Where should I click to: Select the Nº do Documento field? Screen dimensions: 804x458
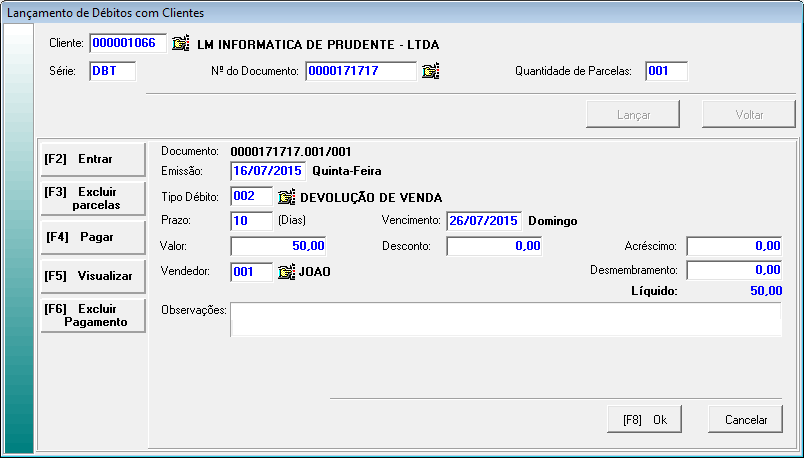tap(360, 71)
